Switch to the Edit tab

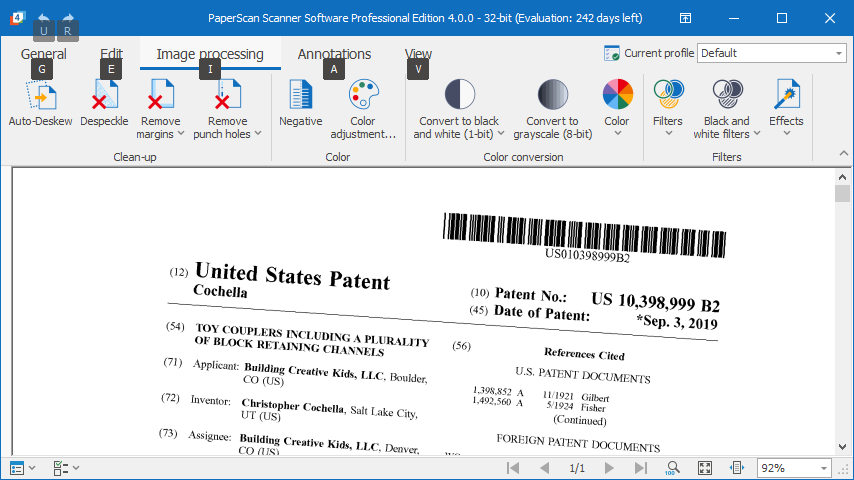click(x=111, y=54)
